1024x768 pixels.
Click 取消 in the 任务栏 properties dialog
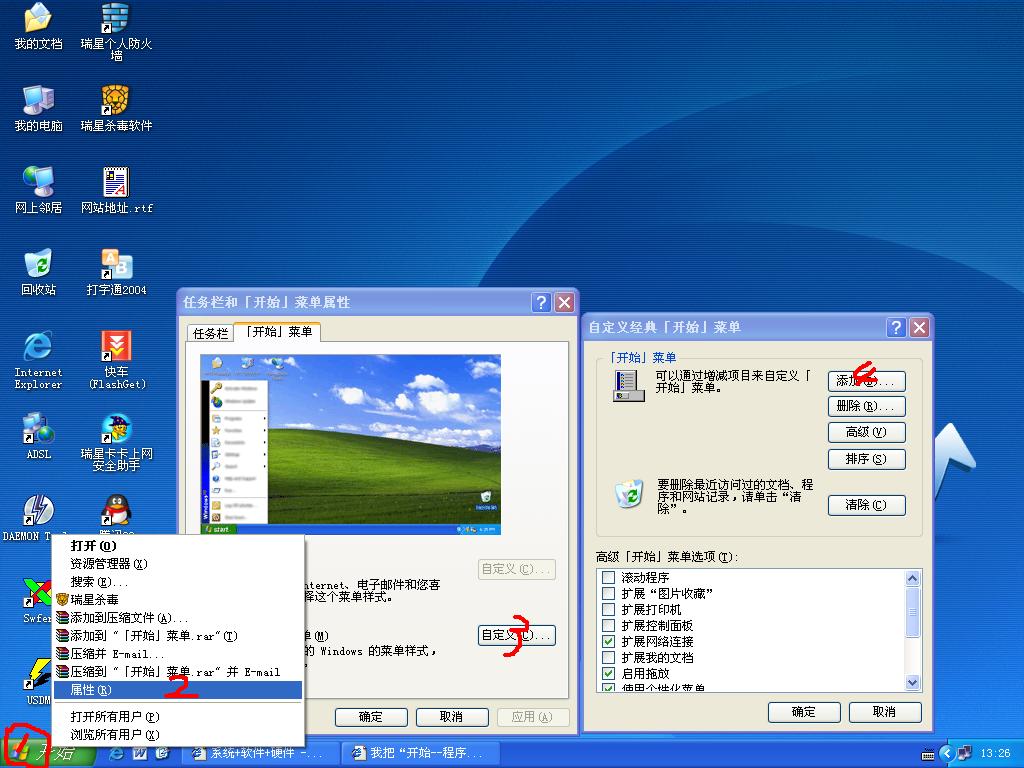[452, 717]
